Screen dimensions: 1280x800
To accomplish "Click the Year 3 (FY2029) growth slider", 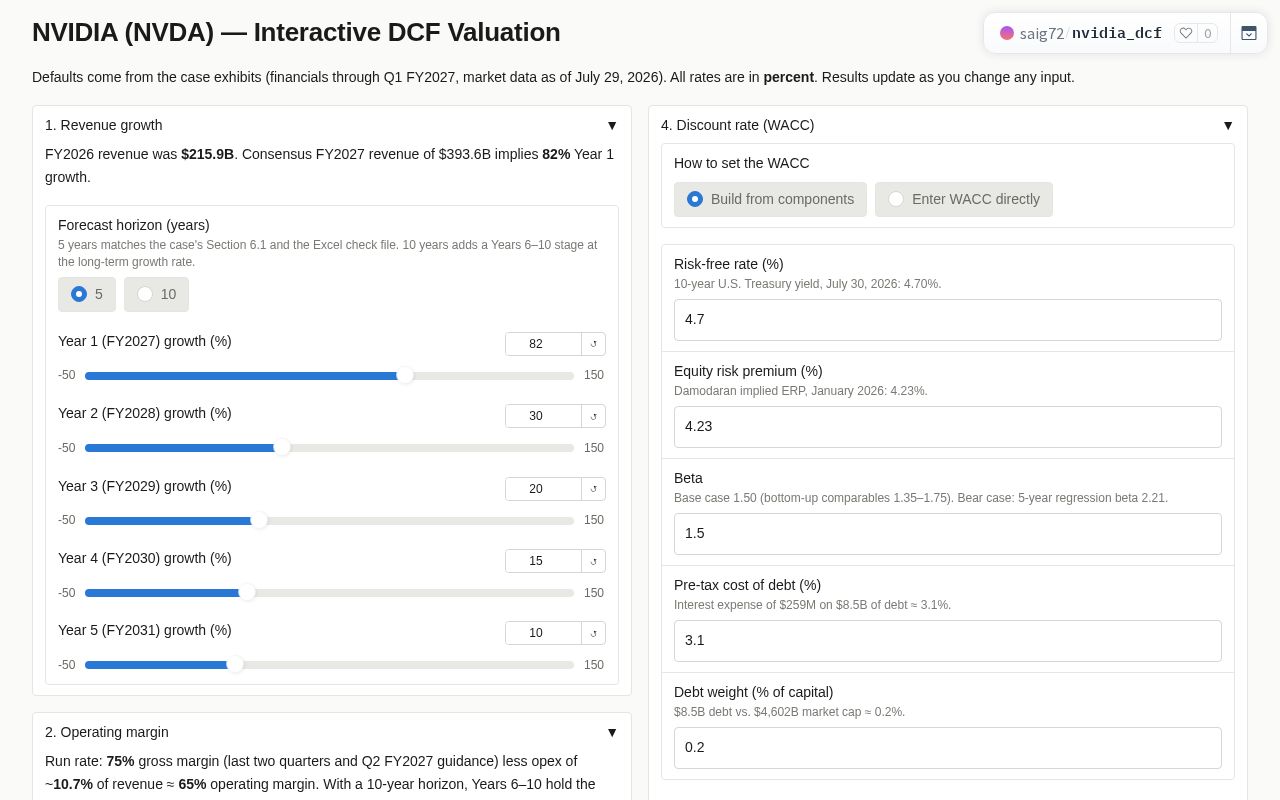I will [329, 520].
